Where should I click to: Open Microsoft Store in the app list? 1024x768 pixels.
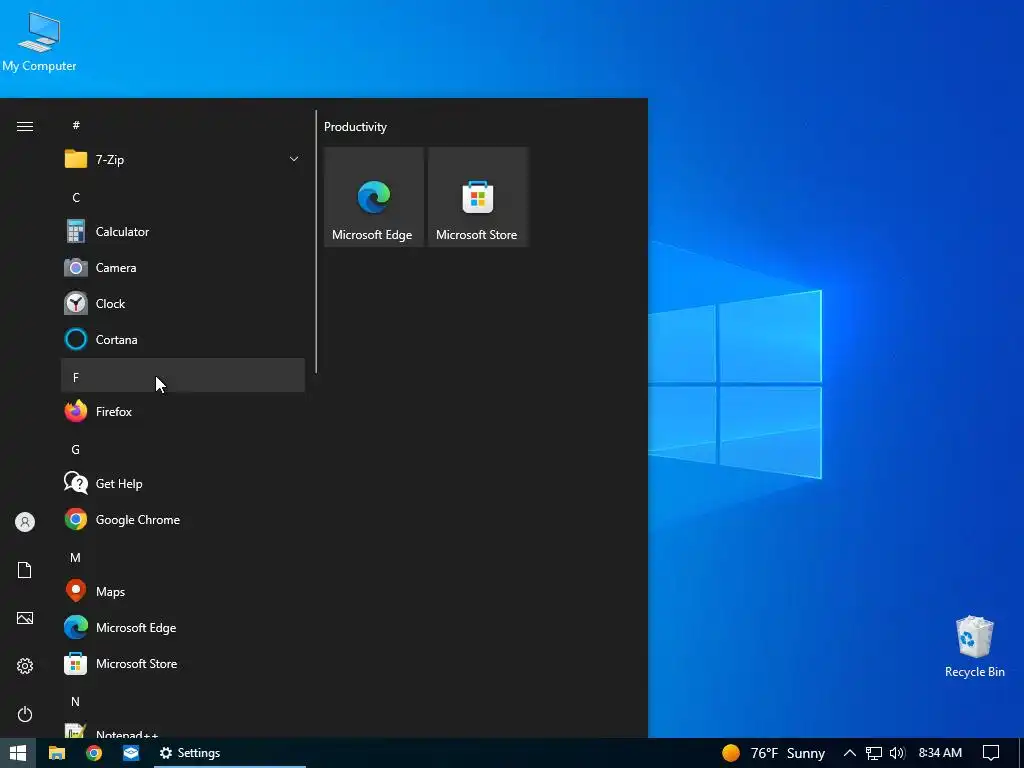tap(183, 664)
